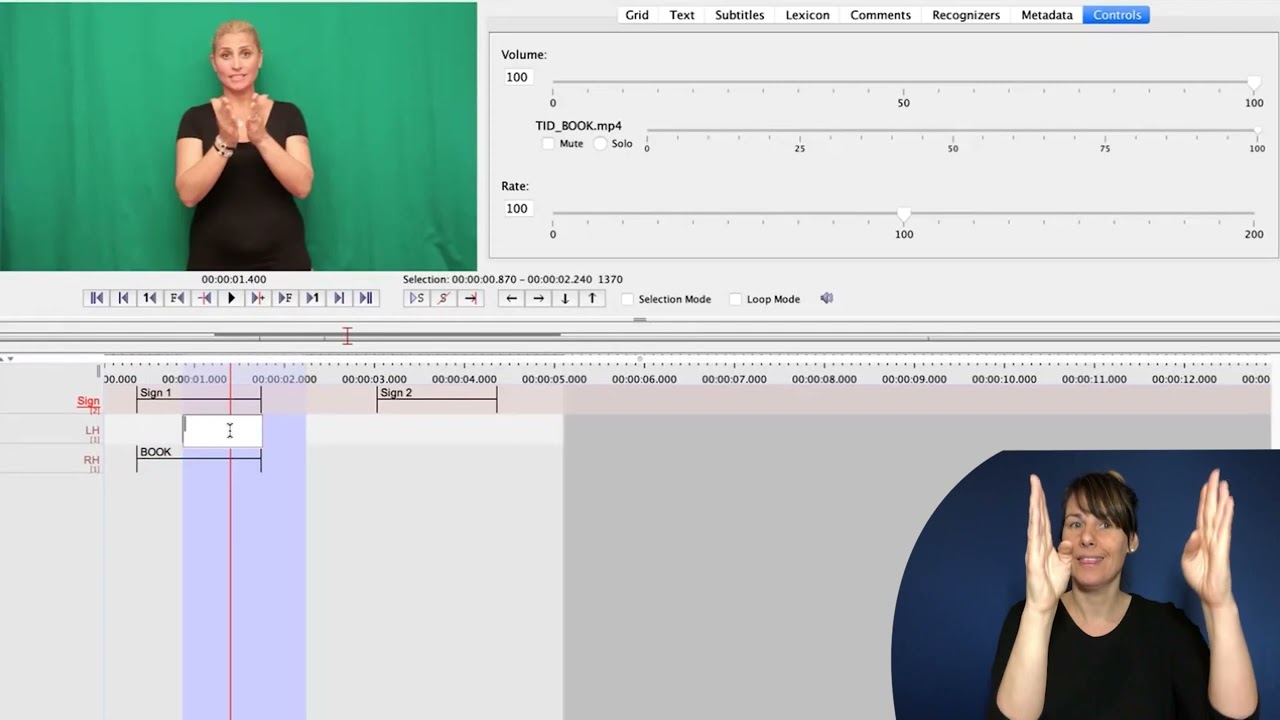
Task: Switch to the Subtitles tab
Action: pyautogui.click(x=740, y=15)
